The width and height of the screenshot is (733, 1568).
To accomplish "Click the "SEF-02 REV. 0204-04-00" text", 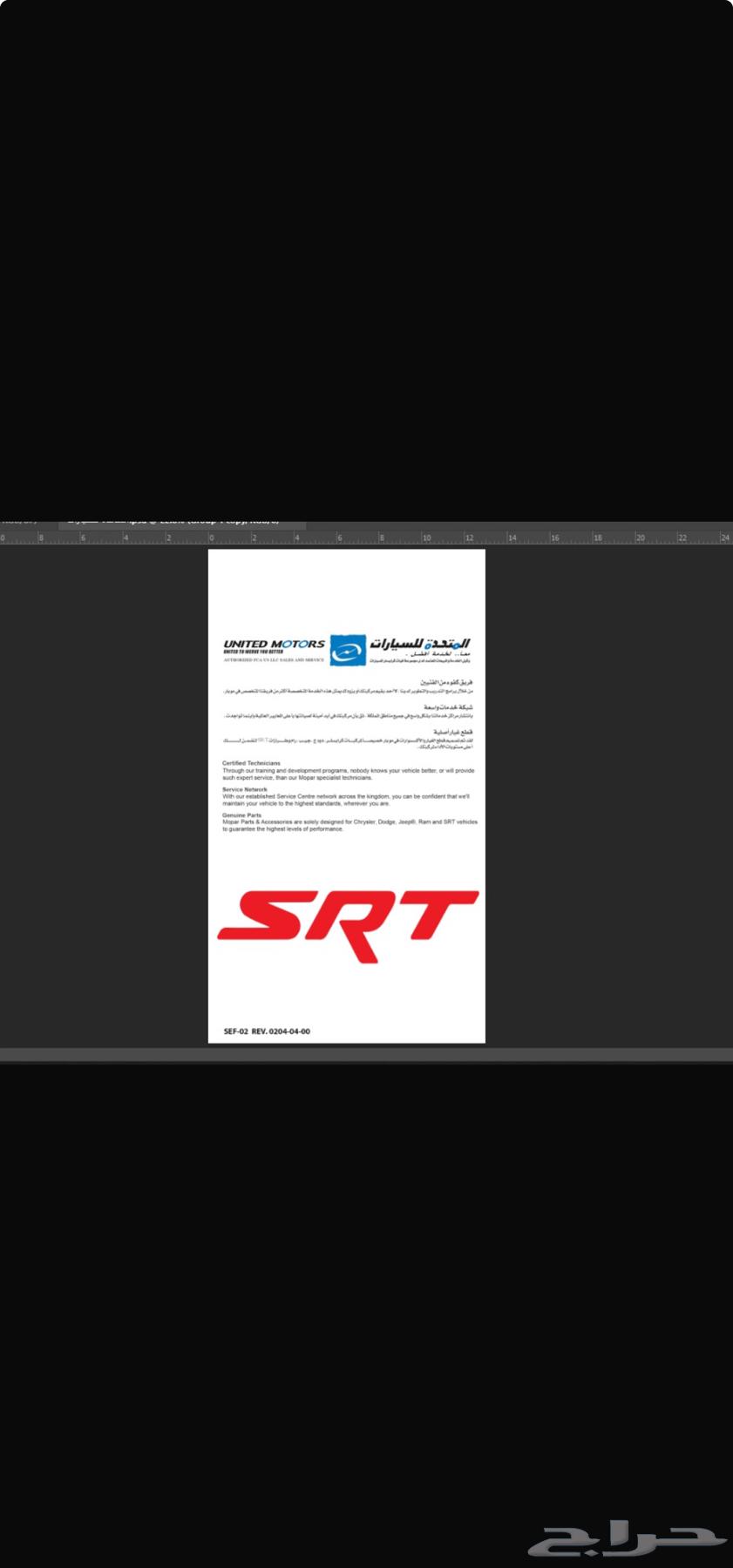I will [267, 1031].
